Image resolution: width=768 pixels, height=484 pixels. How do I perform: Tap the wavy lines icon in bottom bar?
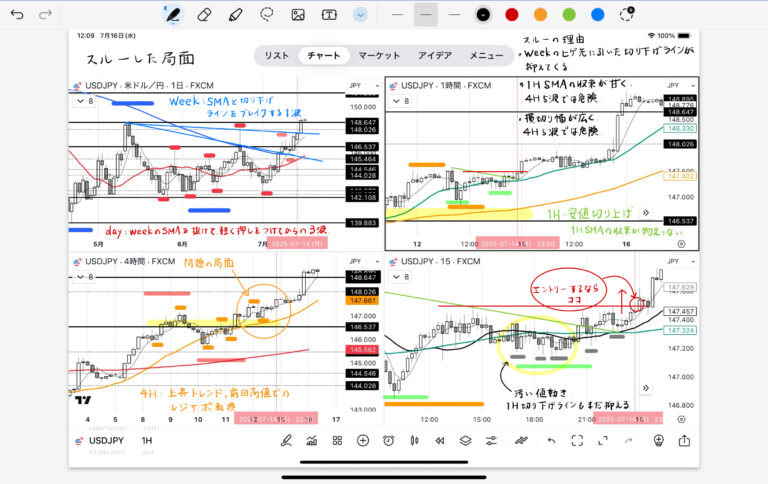[521, 440]
